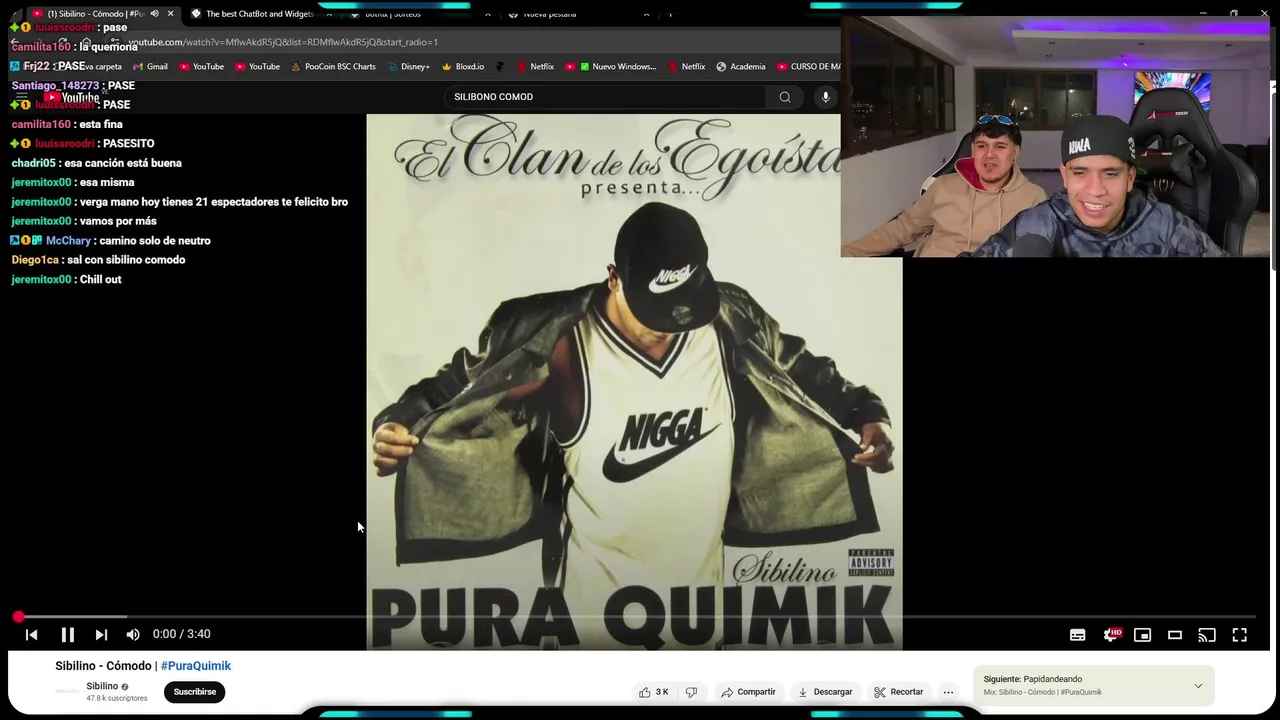Toggle full screen mode
The image size is (1280, 720).
pyautogui.click(x=1239, y=635)
